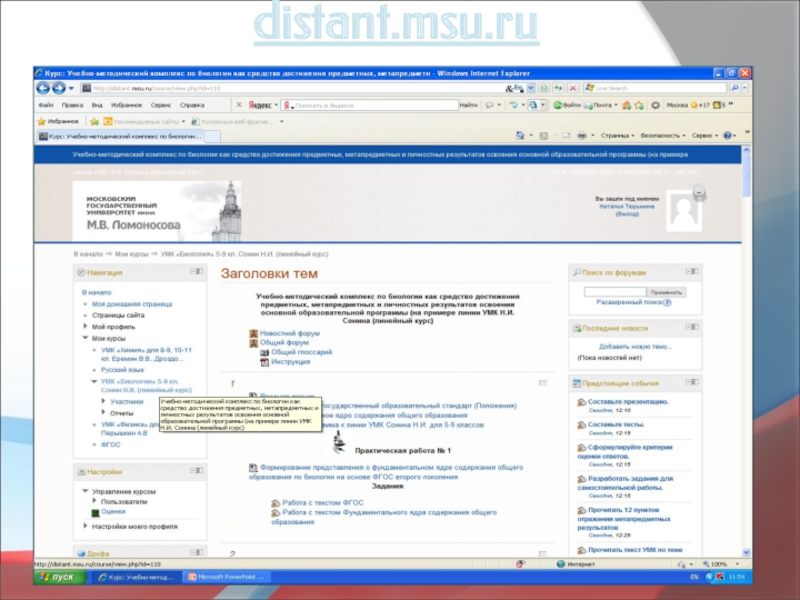Screen dimensions: 800x600
Task: Click the Применить forum search button
Action: pos(666,292)
